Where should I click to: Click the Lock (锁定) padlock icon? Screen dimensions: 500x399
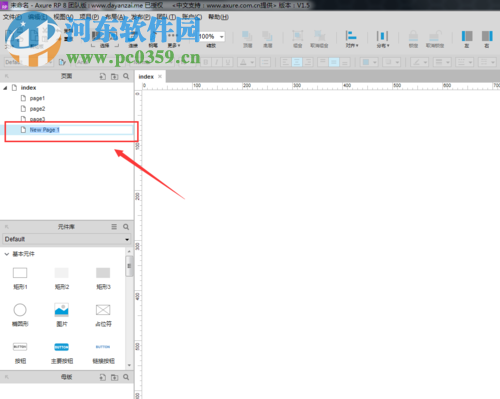(x=413, y=36)
